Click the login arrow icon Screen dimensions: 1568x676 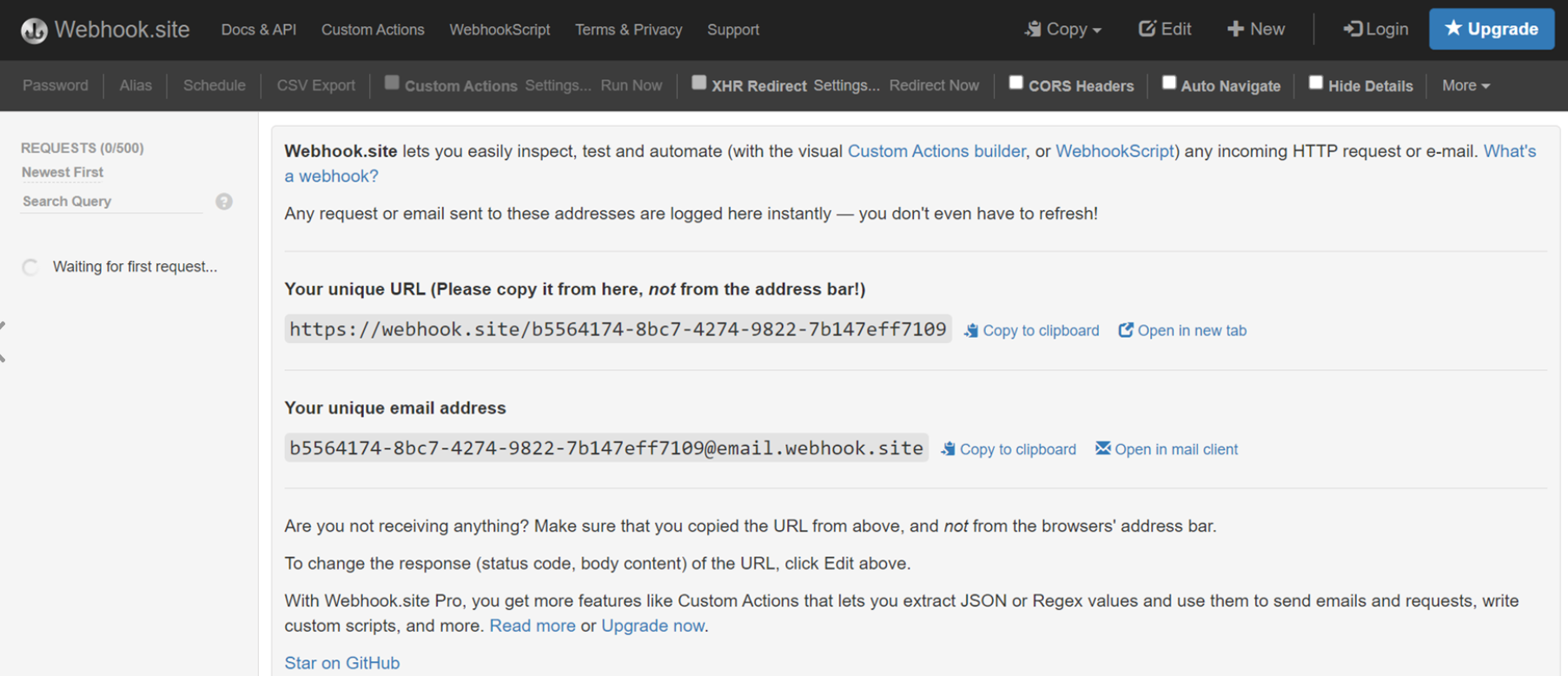coord(1353,29)
